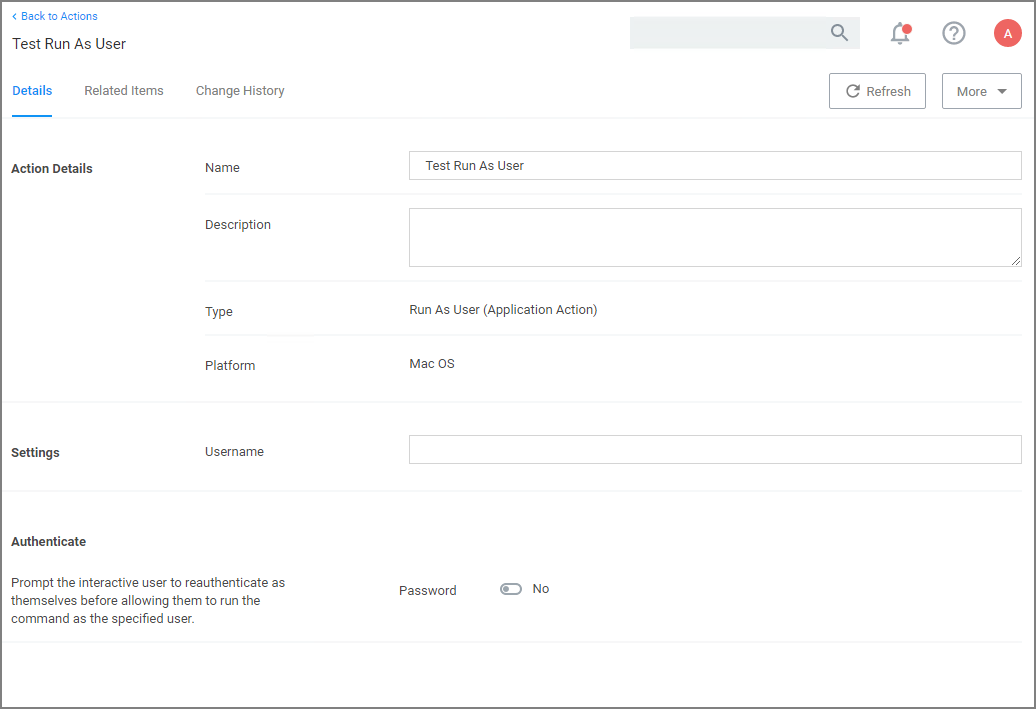Focus the Description text area
This screenshot has width=1036, height=709.
(714, 237)
